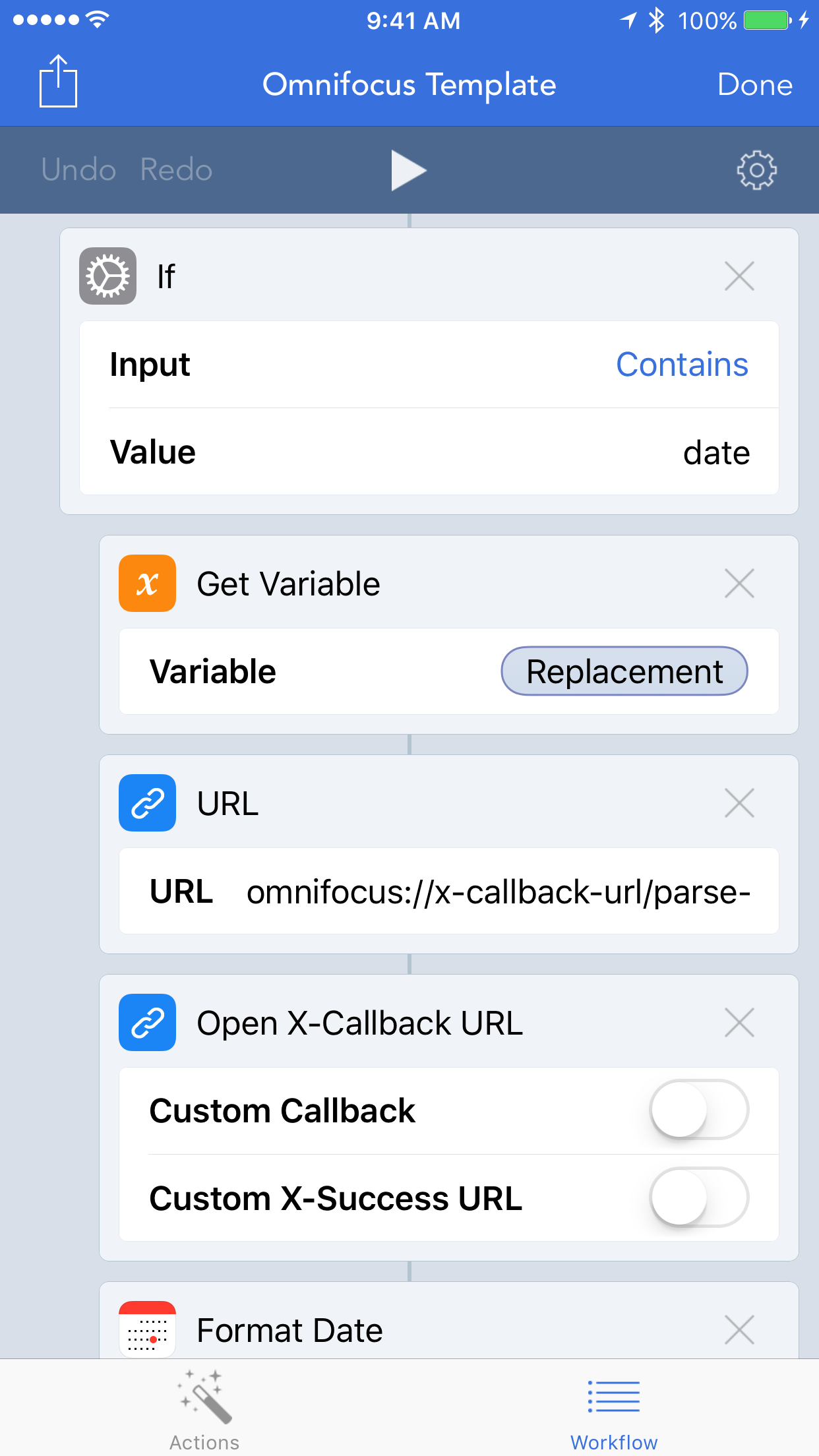This screenshot has height=1456, width=819.
Task: Tap Undo in the toolbar
Action: 78,169
